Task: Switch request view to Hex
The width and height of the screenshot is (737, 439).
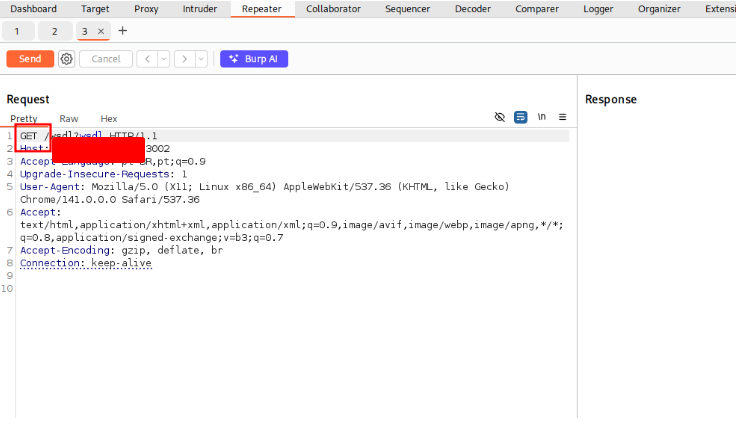Action: (109, 119)
